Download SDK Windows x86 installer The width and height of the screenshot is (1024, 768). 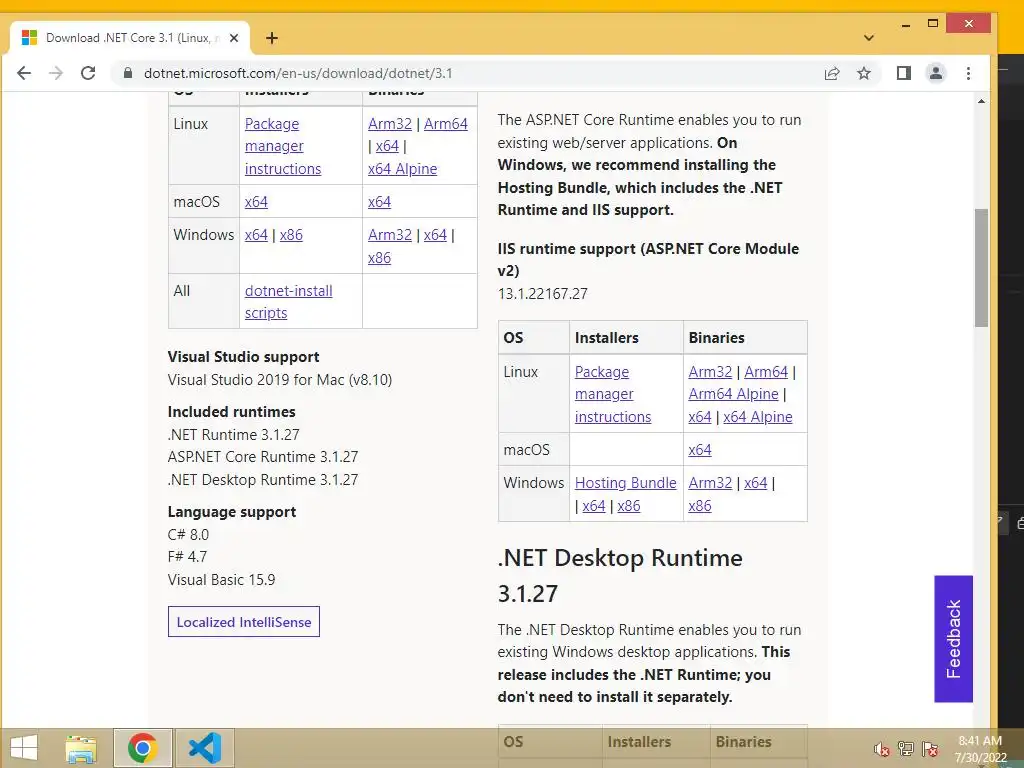tap(291, 234)
